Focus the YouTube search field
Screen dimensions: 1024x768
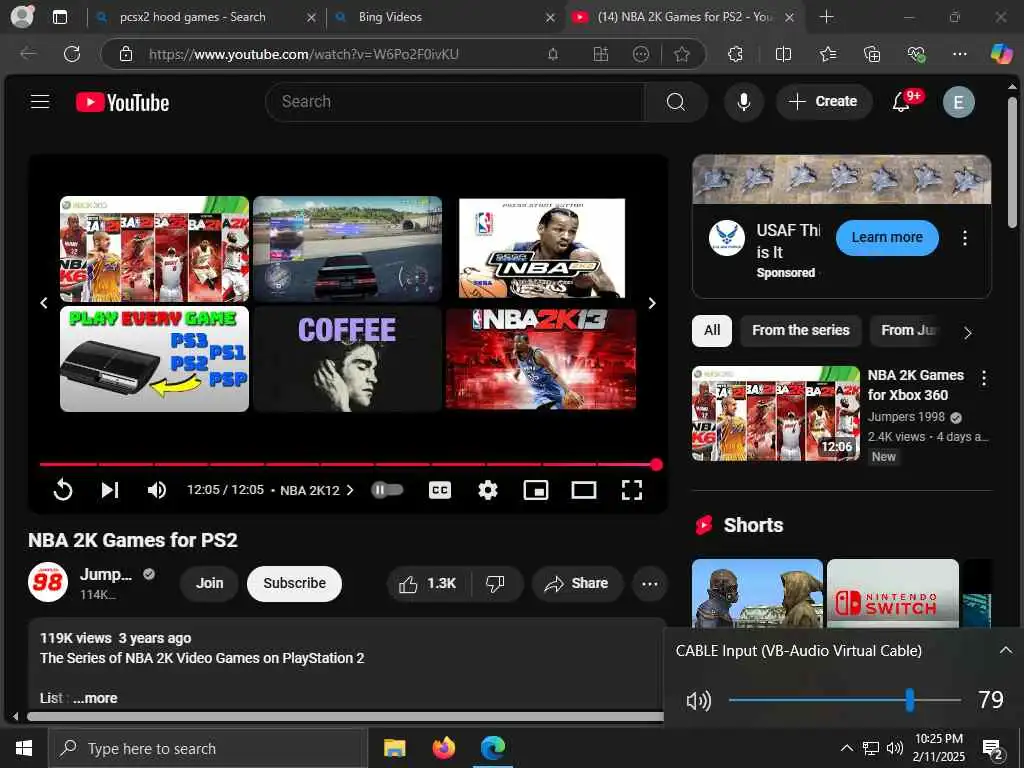coord(455,102)
